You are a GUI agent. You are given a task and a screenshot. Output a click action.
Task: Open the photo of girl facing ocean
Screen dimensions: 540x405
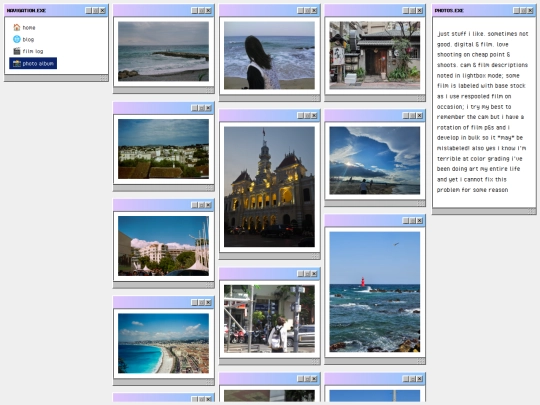269,55
